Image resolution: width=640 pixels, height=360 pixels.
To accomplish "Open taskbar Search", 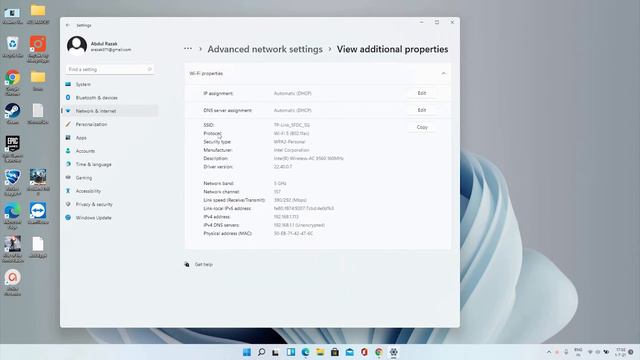I will [261, 352].
